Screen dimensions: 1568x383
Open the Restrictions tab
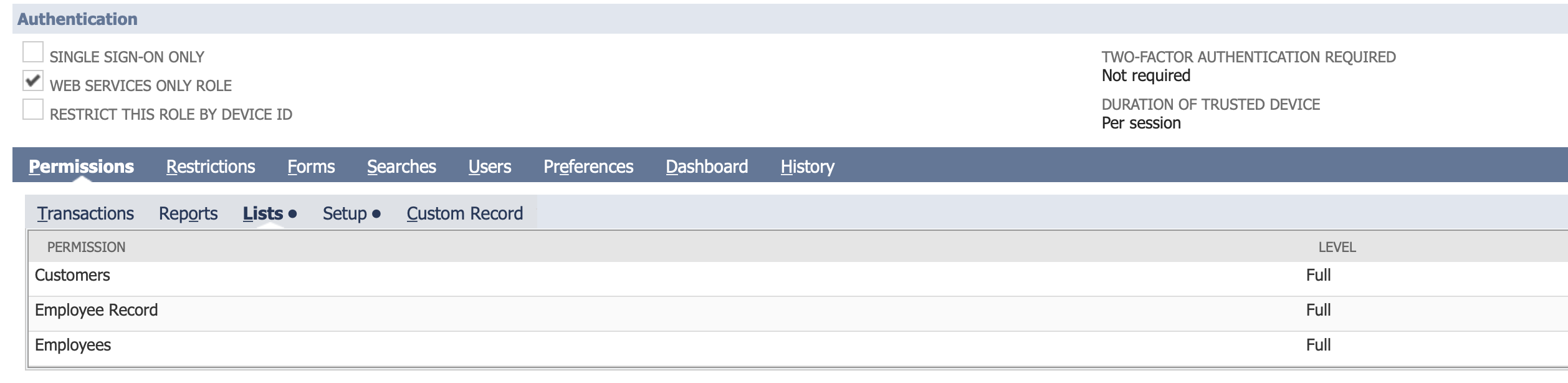click(x=211, y=167)
